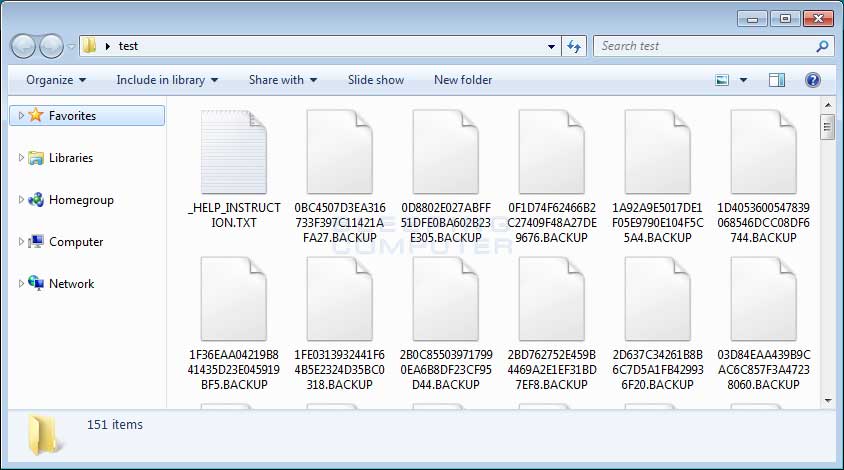Click the Network icon
Viewport: 844px width, 470px height.
[36, 283]
